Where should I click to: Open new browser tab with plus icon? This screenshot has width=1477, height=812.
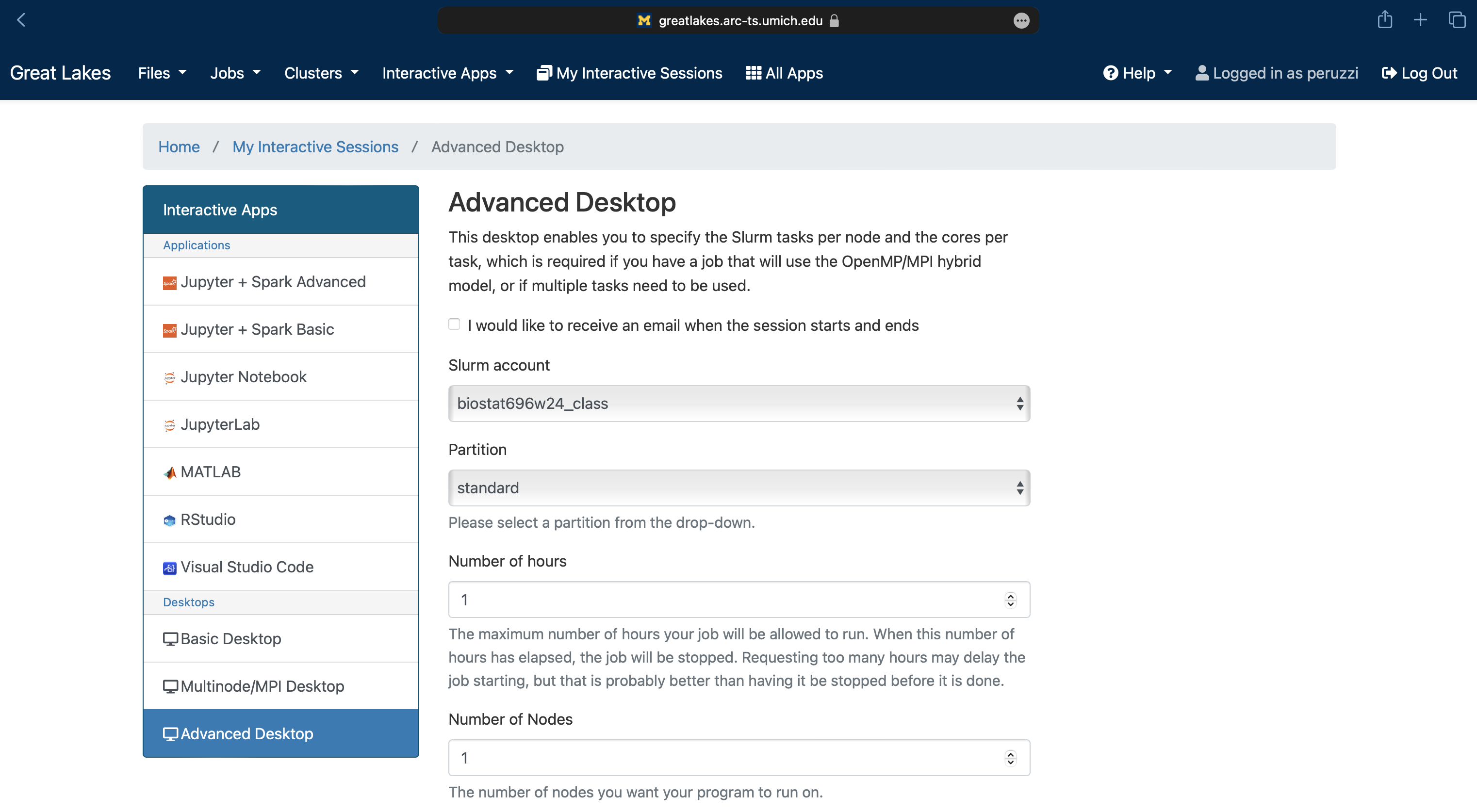[x=1420, y=20]
